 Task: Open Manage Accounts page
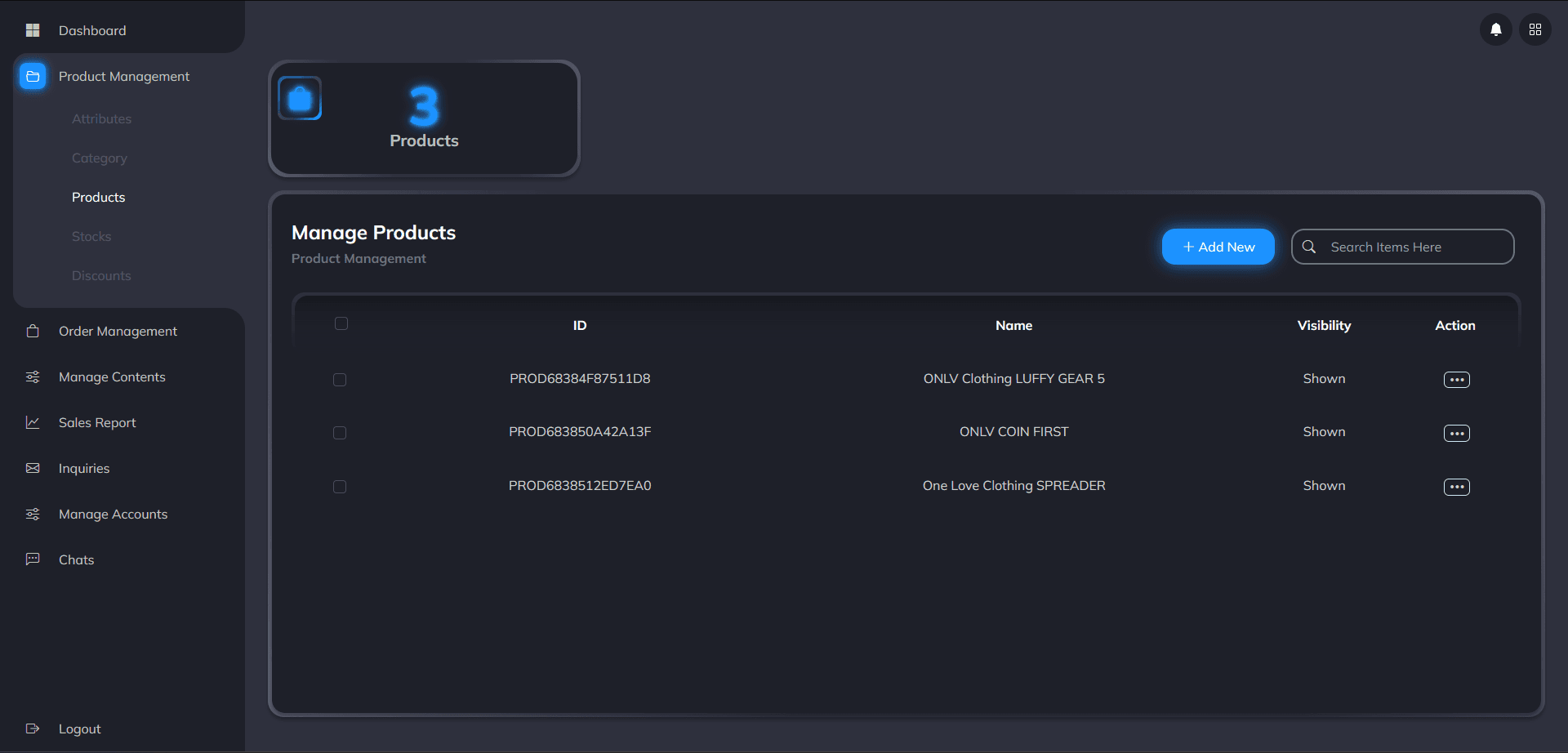click(113, 514)
